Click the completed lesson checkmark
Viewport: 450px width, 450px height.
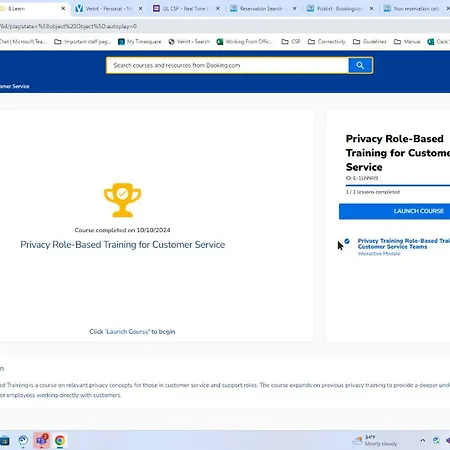coord(347,241)
